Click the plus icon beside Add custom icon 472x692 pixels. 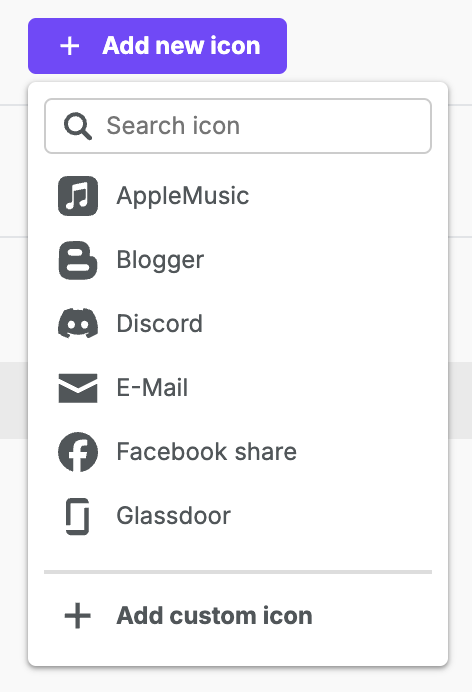[x=78, y=615]
